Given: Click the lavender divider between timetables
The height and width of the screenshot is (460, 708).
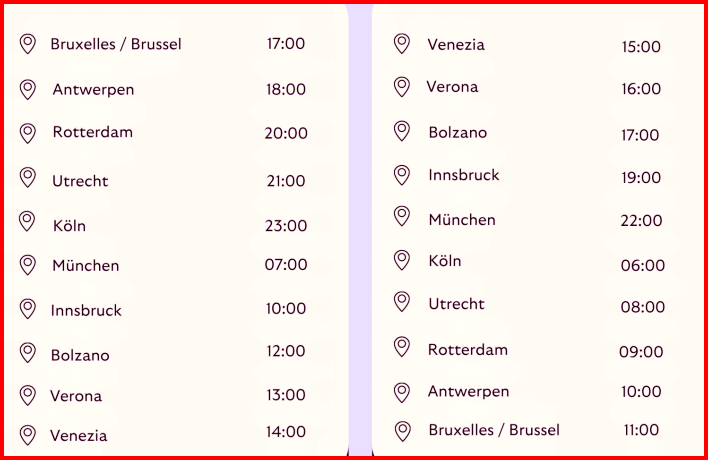Looking at the screenshot, I should pyautogui.click(x=360, y=230).
